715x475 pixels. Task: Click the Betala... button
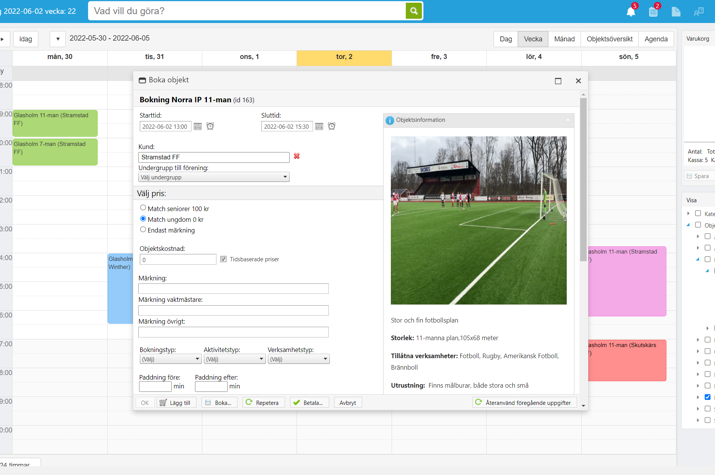click(x=309, y=403)
